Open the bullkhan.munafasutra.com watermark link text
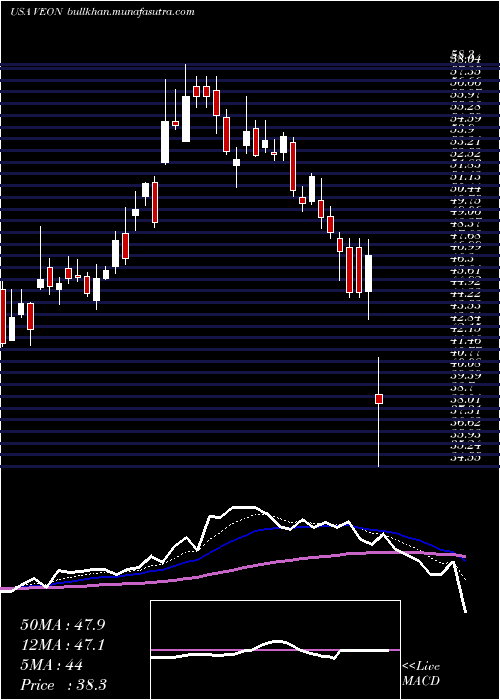Viewport: 500px width, 700px height. (x=131, y=12)
